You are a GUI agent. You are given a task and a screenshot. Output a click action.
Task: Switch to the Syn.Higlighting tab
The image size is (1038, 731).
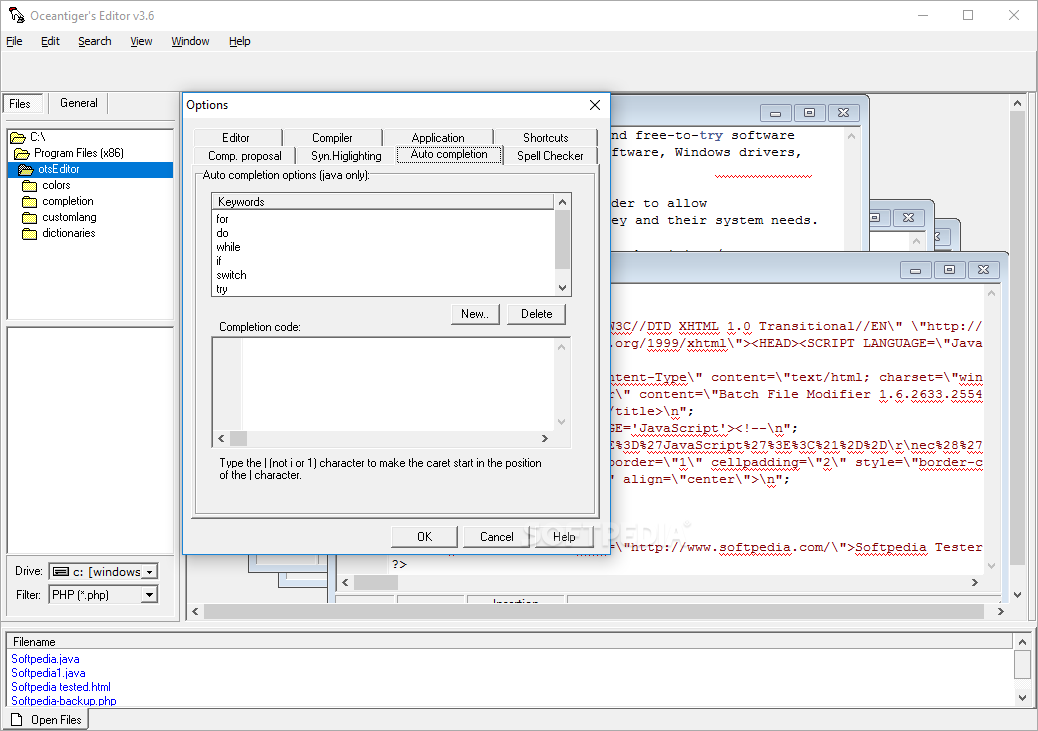(346, 156)
